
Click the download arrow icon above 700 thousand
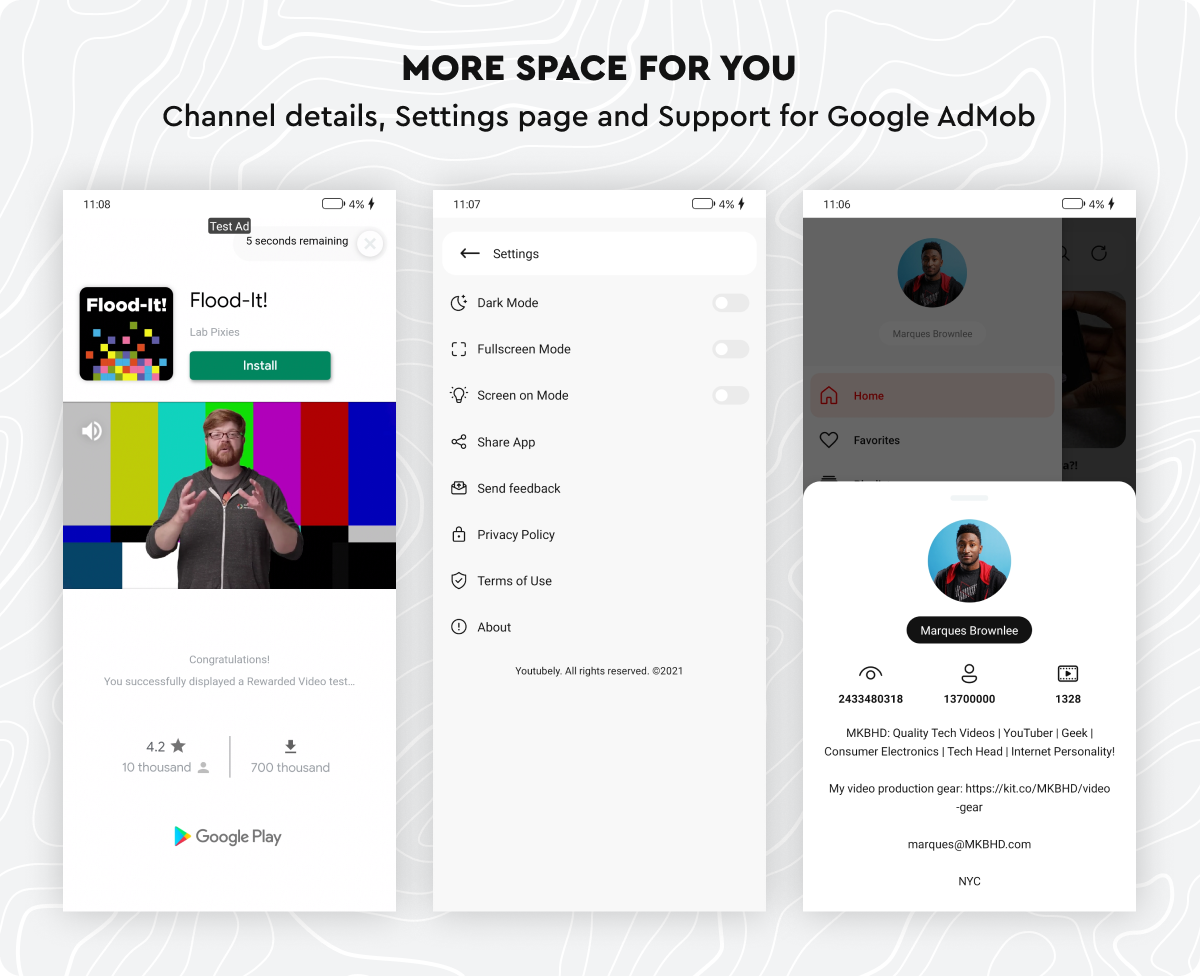pos(290,747)
